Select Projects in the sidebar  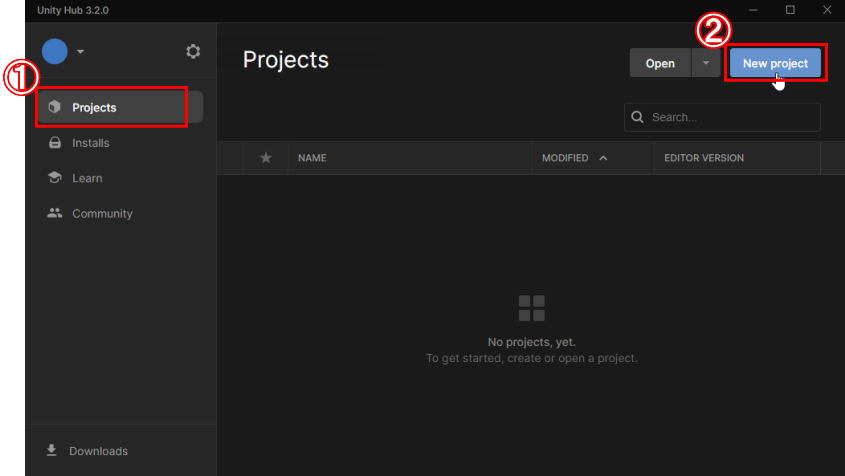point(120,107)
